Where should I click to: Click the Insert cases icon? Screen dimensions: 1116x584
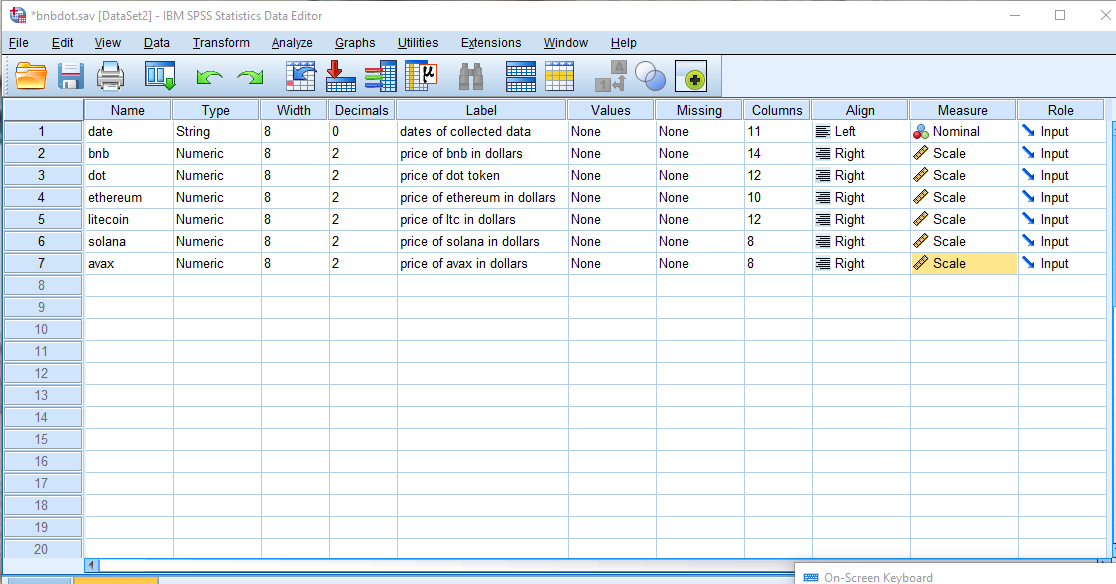[520, 76]
